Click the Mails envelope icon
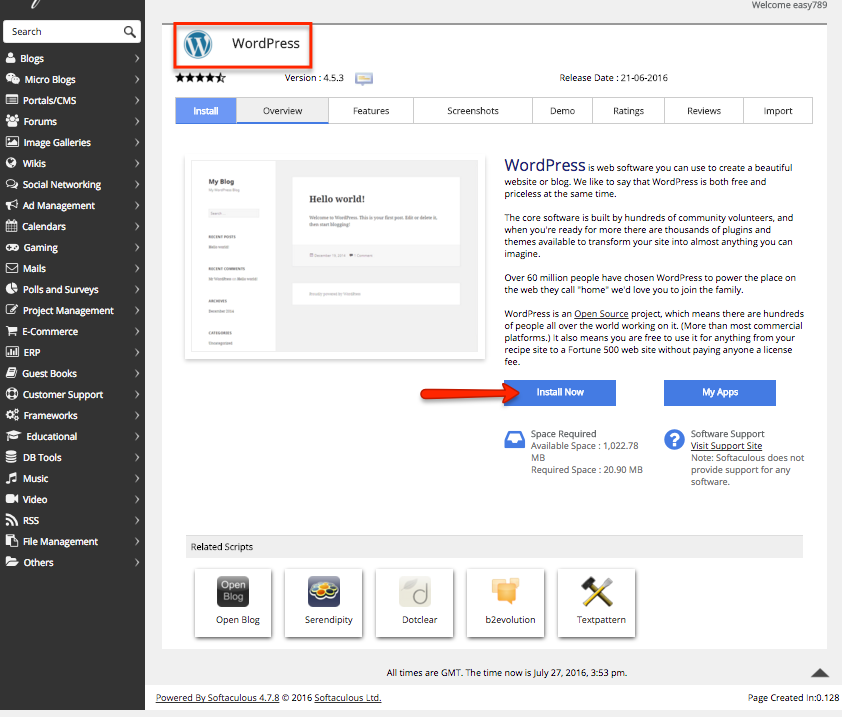Image resolution: width=842 pixels, height=717 pixels. pyautogui.click(x=12, y=268)
